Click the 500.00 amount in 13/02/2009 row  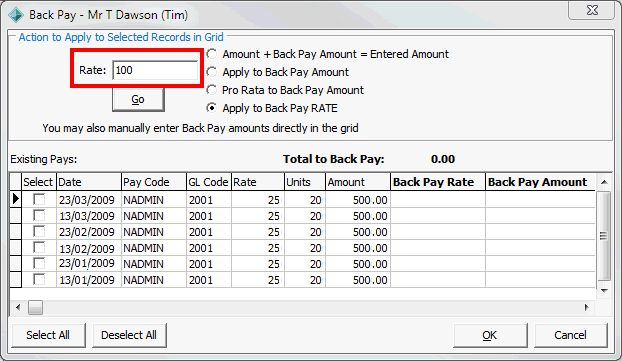click(358, 248)
